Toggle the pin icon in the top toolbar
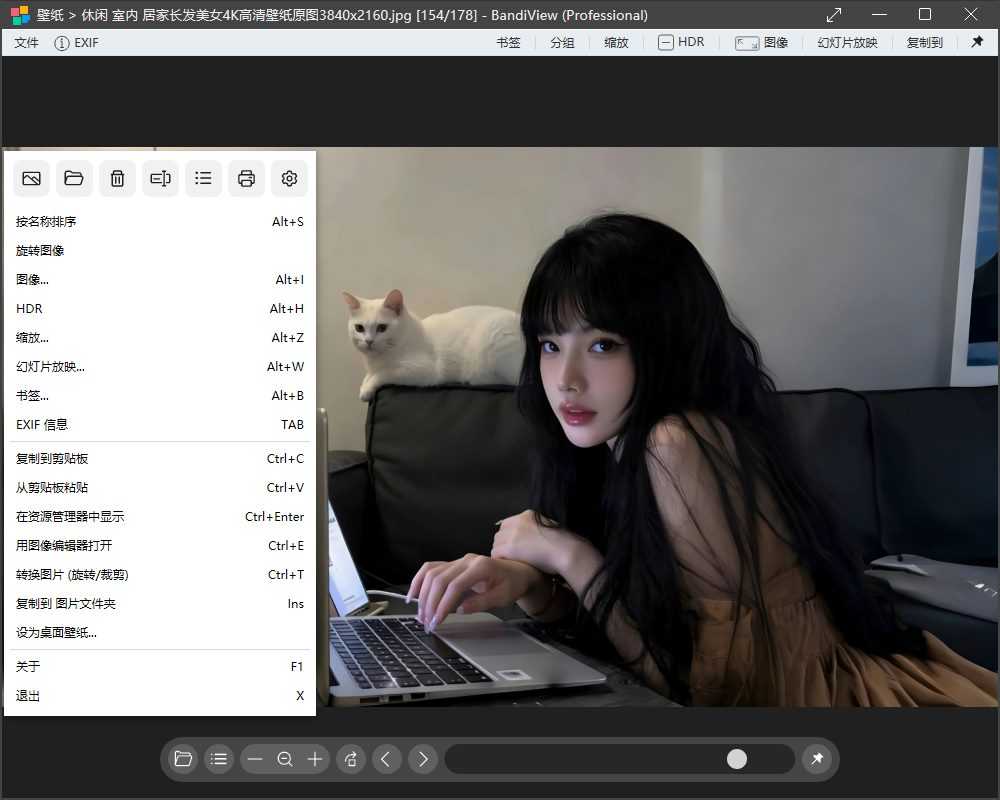The width and height of the screenshot is (1000, 800). [x=977, y=42]
